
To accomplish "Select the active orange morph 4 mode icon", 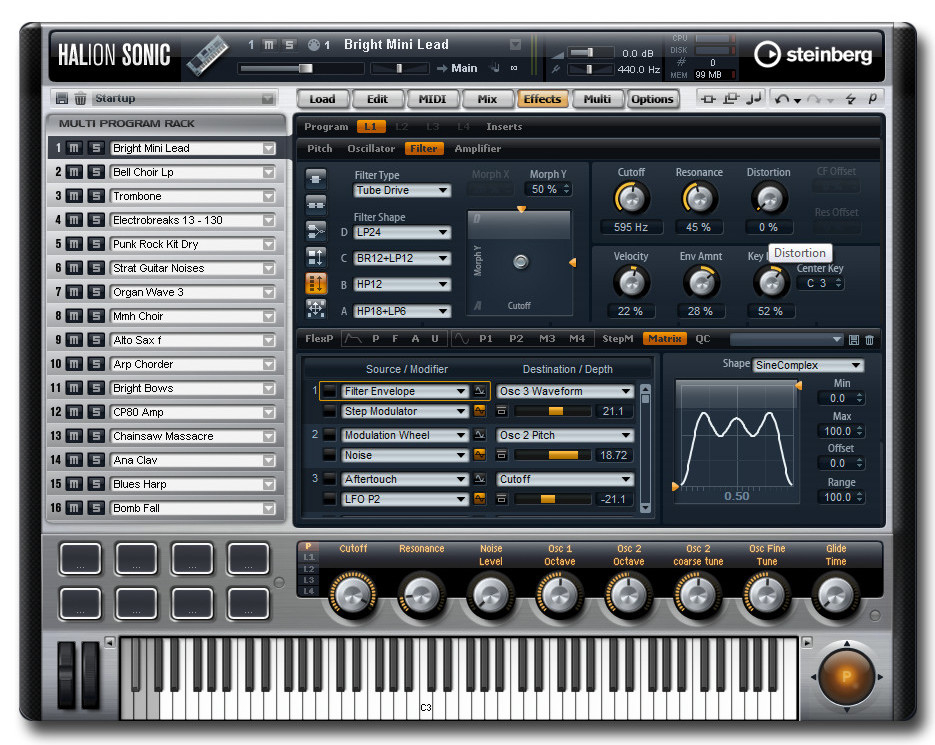I will 316,283.
